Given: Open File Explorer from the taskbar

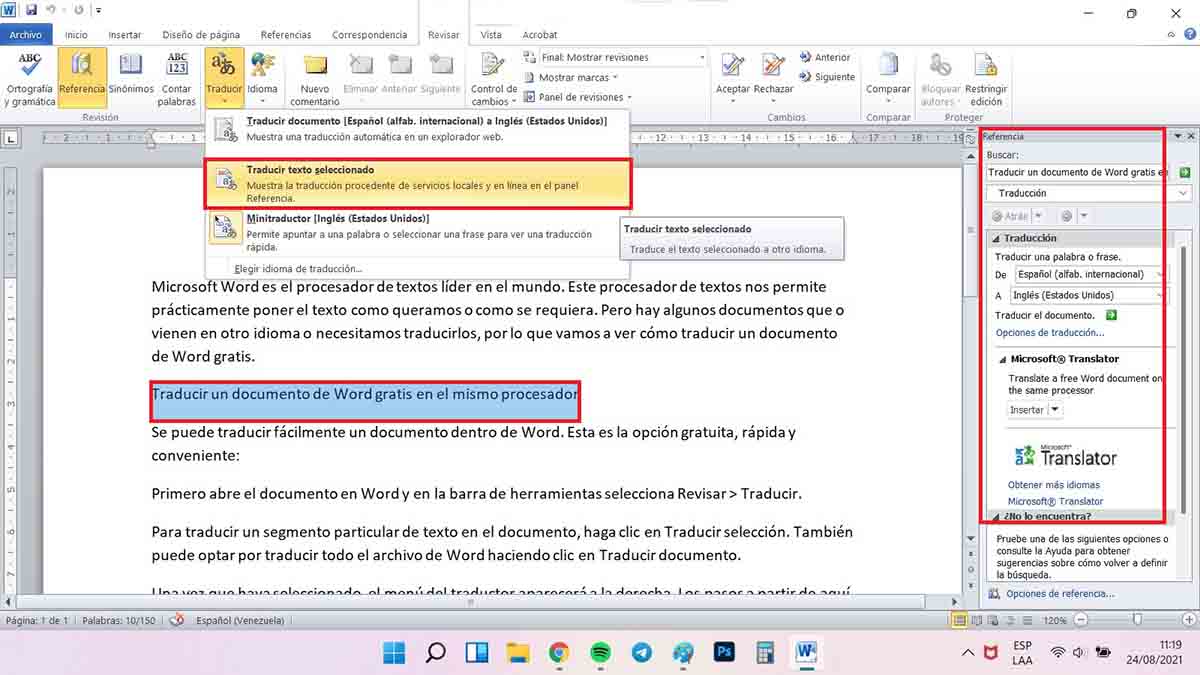Looking at the screenshot, I should tap(517, 653).
